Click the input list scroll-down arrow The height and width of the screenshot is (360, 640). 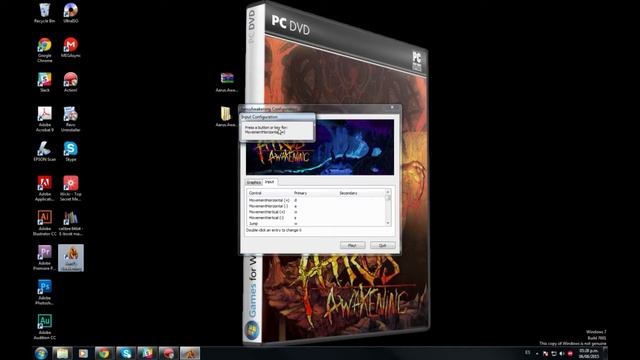click(x=388, y=223)
